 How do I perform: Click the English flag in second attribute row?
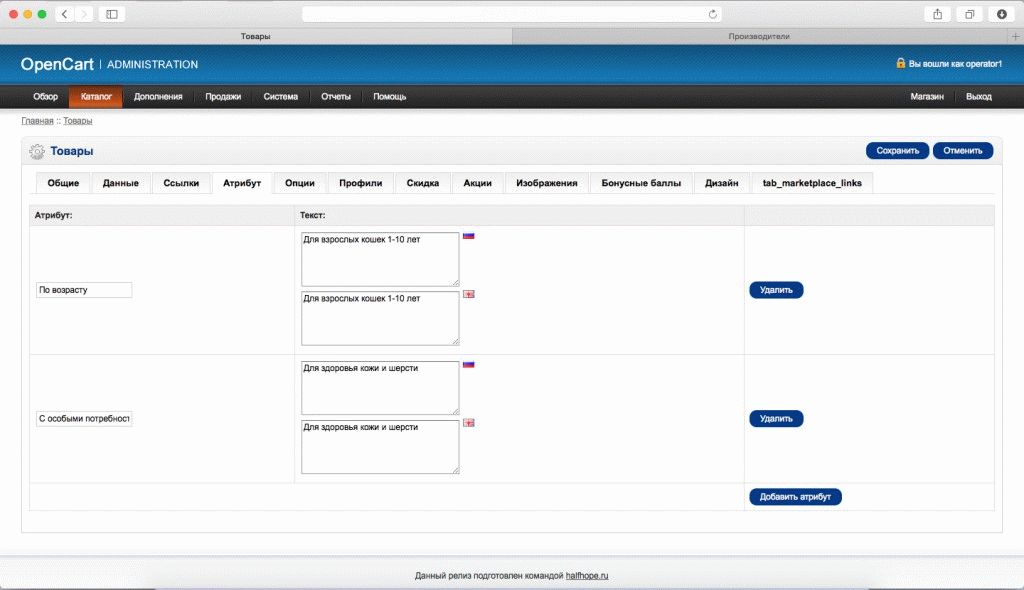(468, 423)
